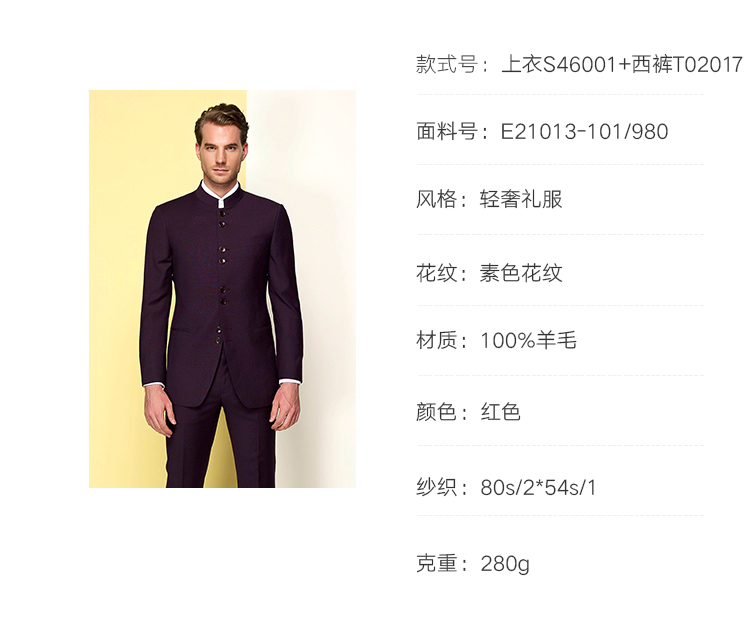Click the jacket's stand collar in photo
Screen dimensions: 750x621
coord(221,196)
